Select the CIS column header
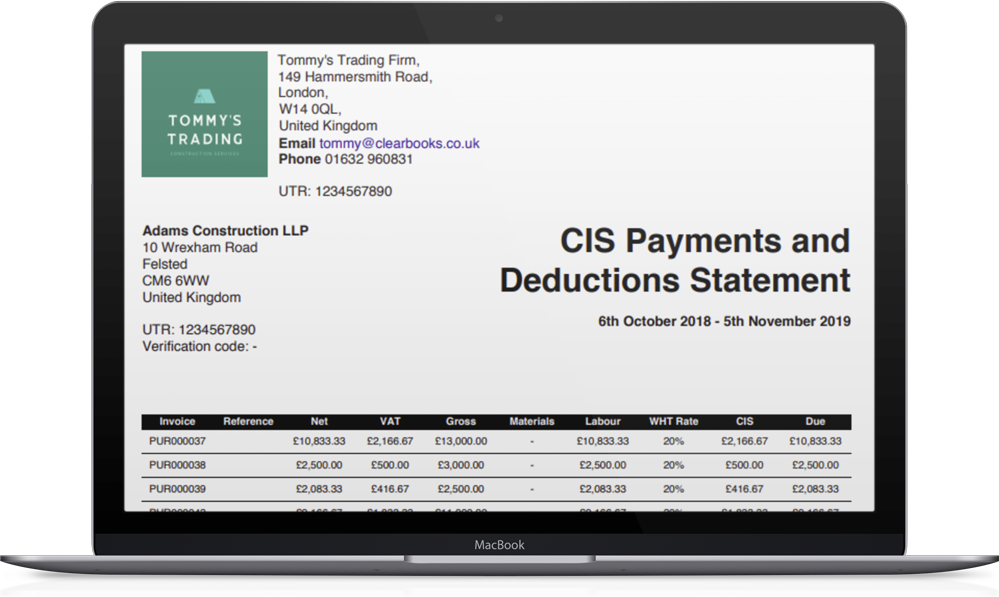Image resolution: width=999 pixels, height=597 pixels. [744, 421]
